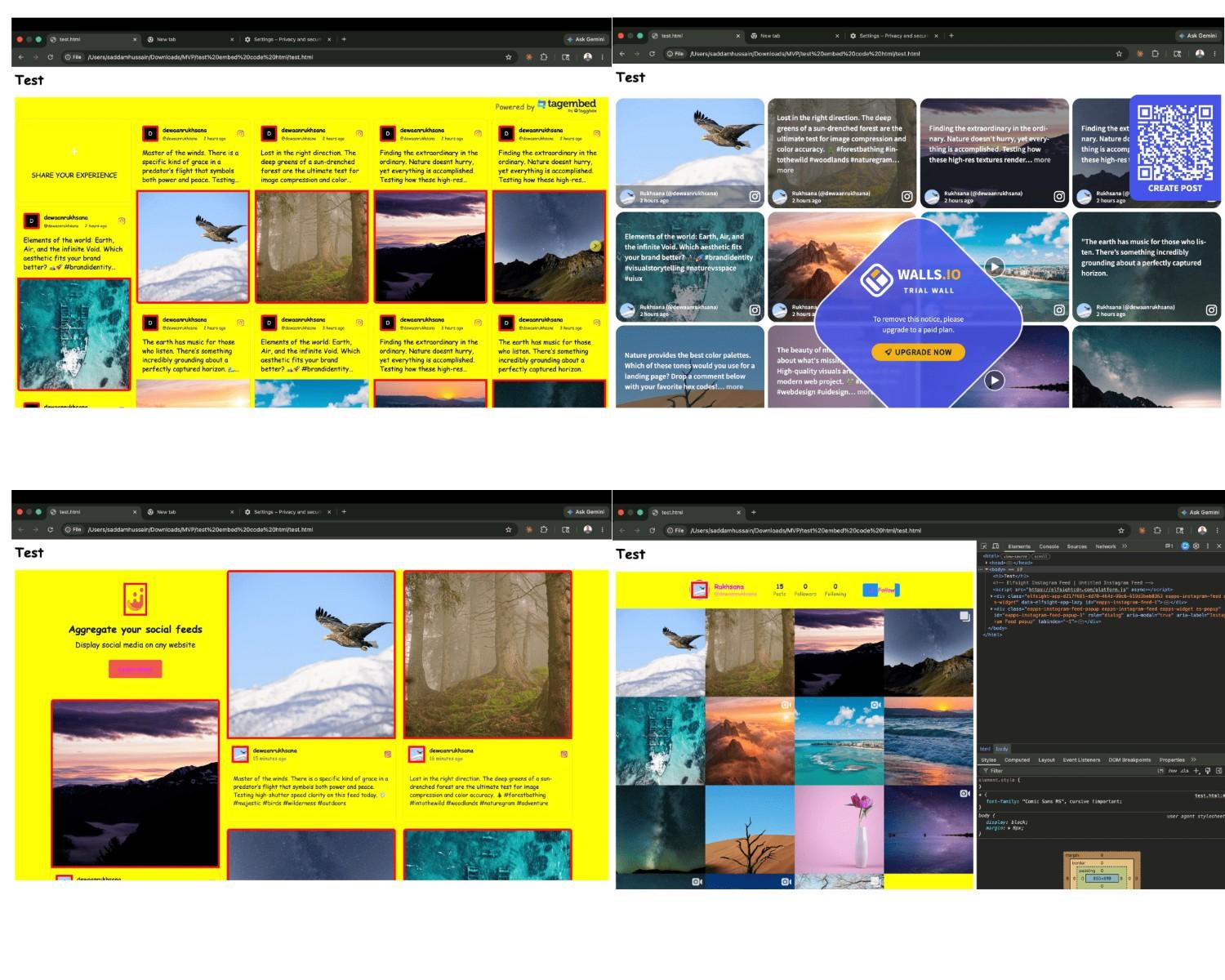Collapse the body node in the Elements tree

(987, 569)
